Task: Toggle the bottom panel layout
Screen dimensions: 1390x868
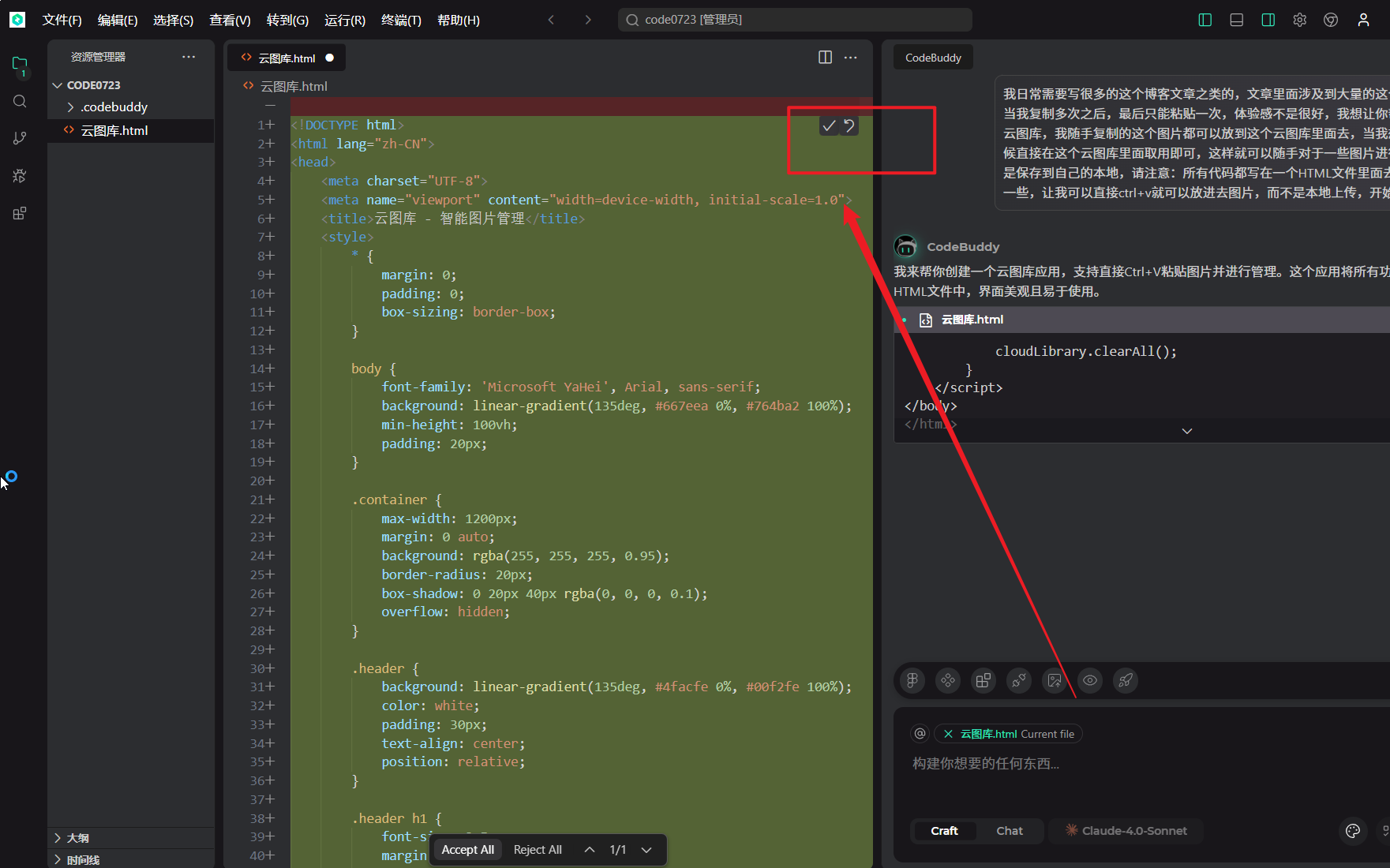Action: click(1237, 20)
